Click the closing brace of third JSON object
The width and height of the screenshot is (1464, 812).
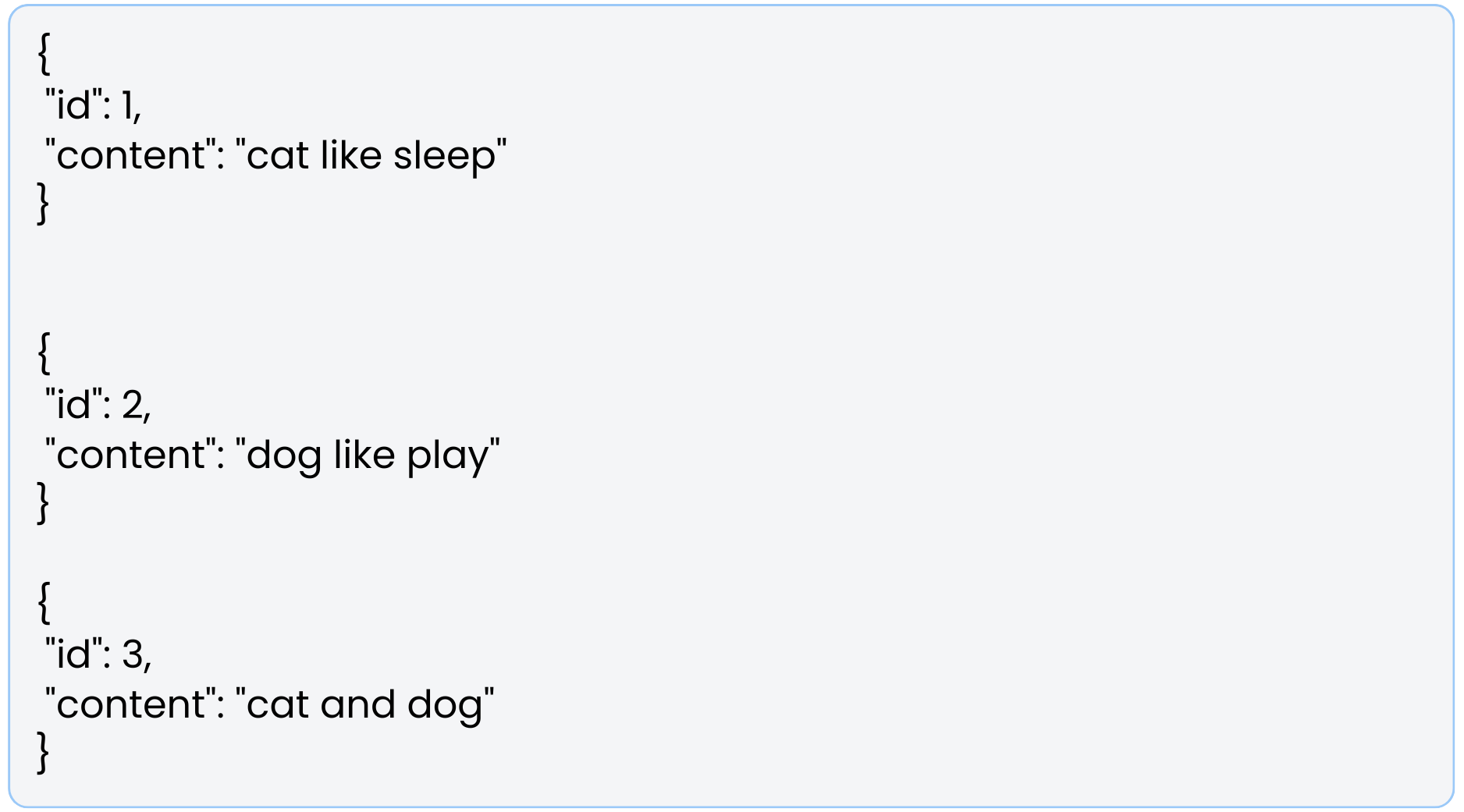tap(44, 753)
